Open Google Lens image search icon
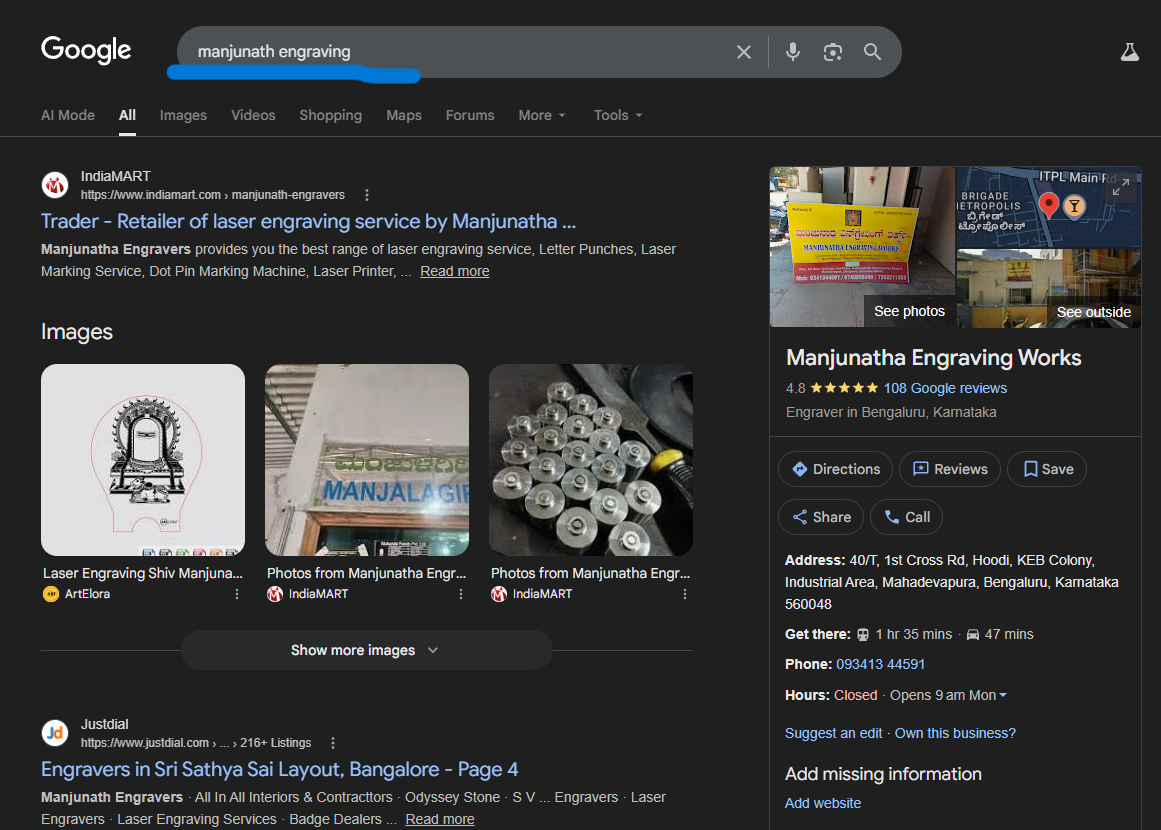The image size is (1161, 830). 832,52
